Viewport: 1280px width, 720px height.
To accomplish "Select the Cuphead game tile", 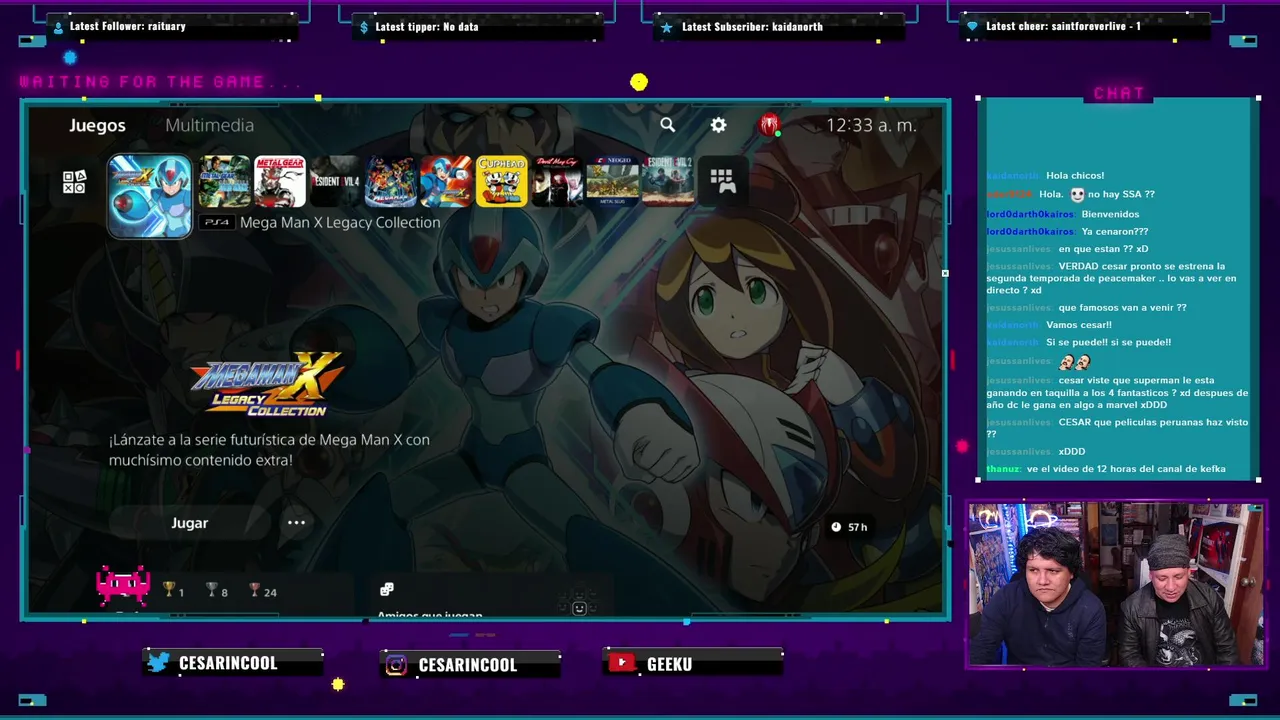I will 501,181.
